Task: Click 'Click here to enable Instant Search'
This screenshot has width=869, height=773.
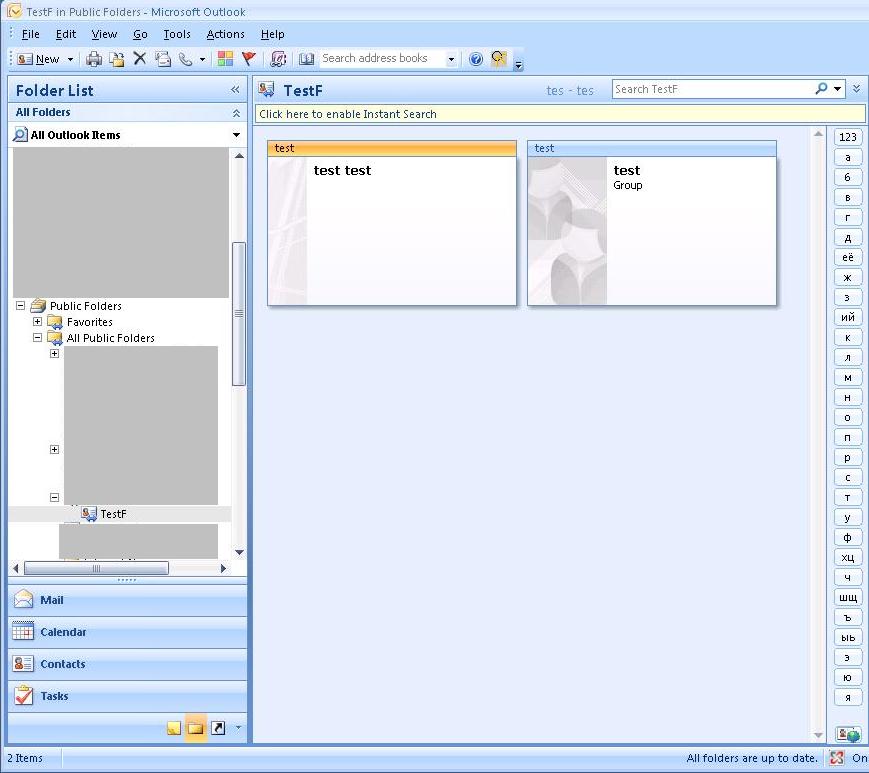Action: pyautogui.click(x=560, y=114)
